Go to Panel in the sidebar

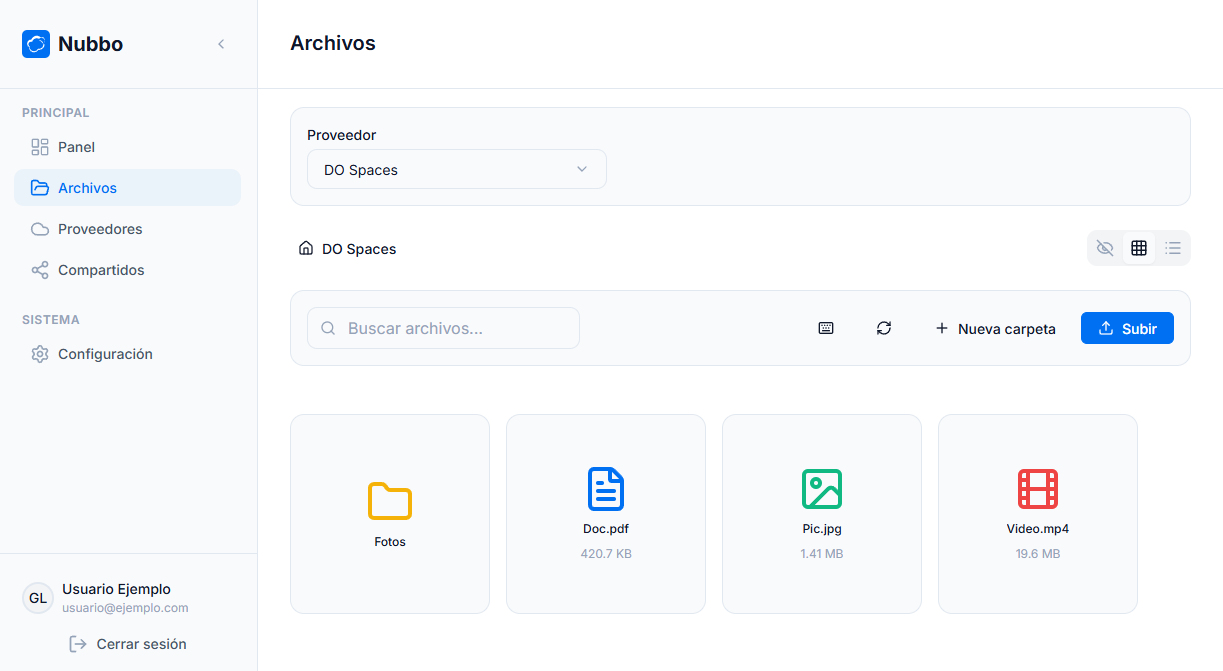[x=76, y=147]
